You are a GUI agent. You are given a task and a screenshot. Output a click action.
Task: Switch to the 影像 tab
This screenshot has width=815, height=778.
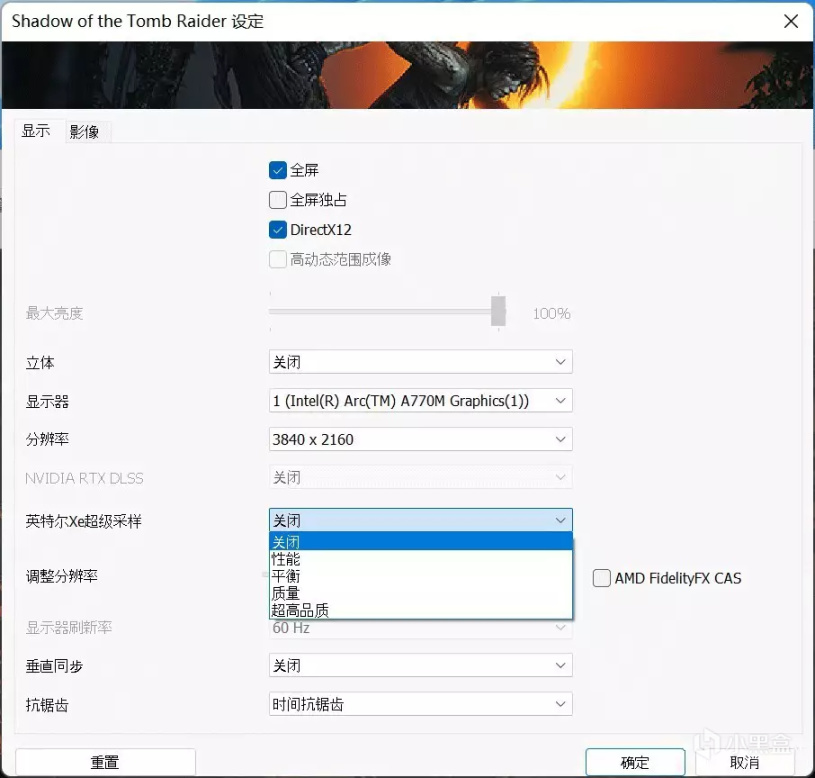(85, 132)
